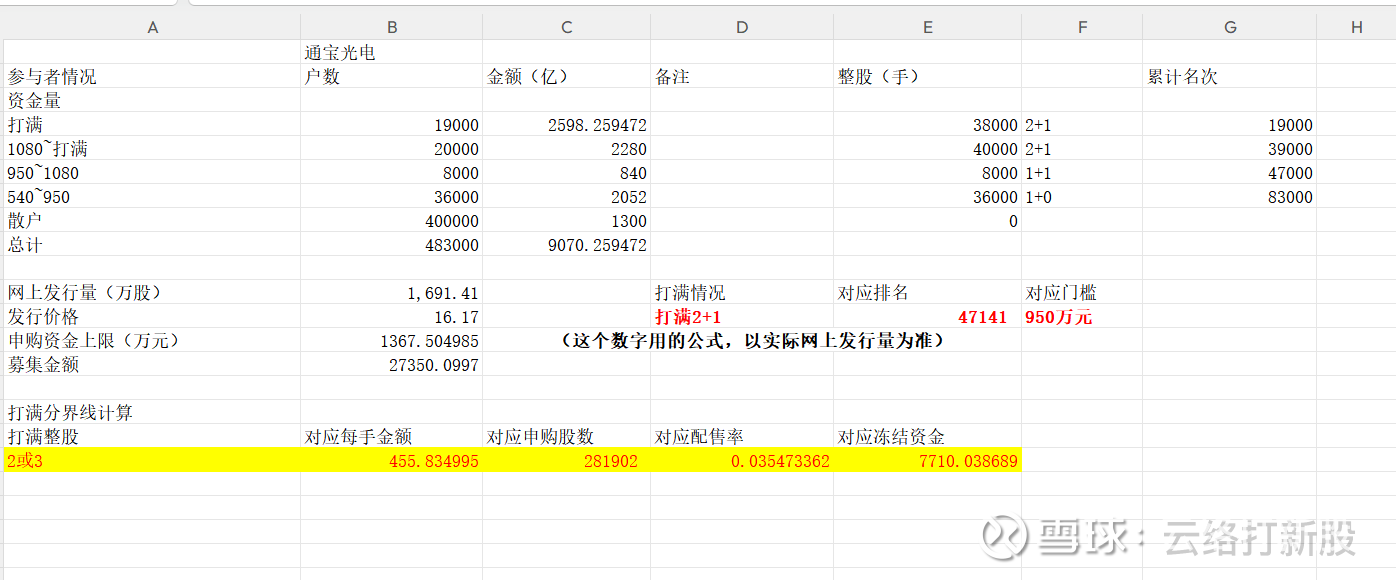Click the 1080~打满 row label
The width and height of the screenshot is (1396, 580).
click(152, 148)
